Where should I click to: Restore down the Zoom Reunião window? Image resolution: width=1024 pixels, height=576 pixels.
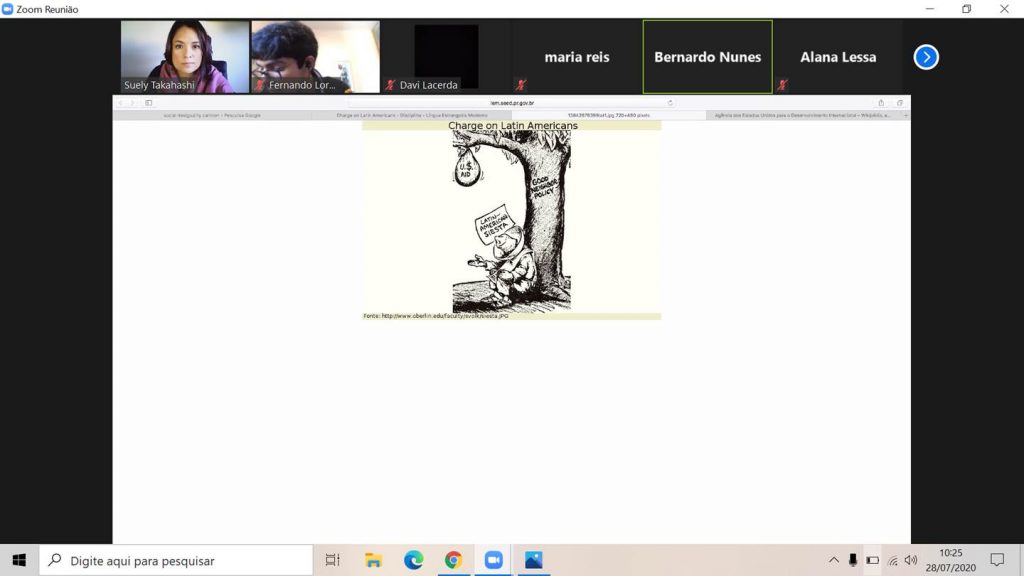[967, 9]
